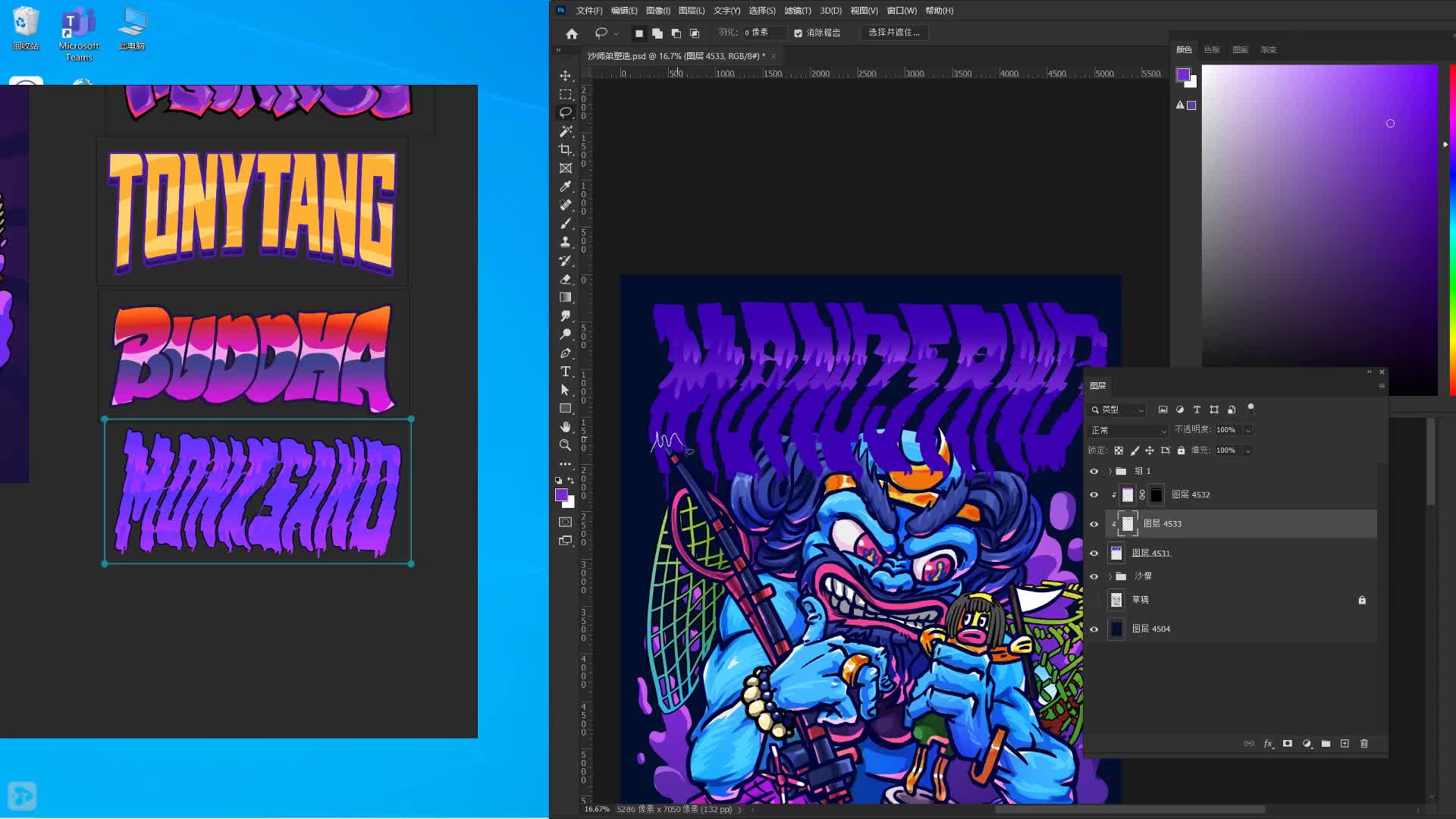Click foreground purple color swatch in toolbox
The height and width of the screenshot is (819, 1456).
click(x=561, y=495)
